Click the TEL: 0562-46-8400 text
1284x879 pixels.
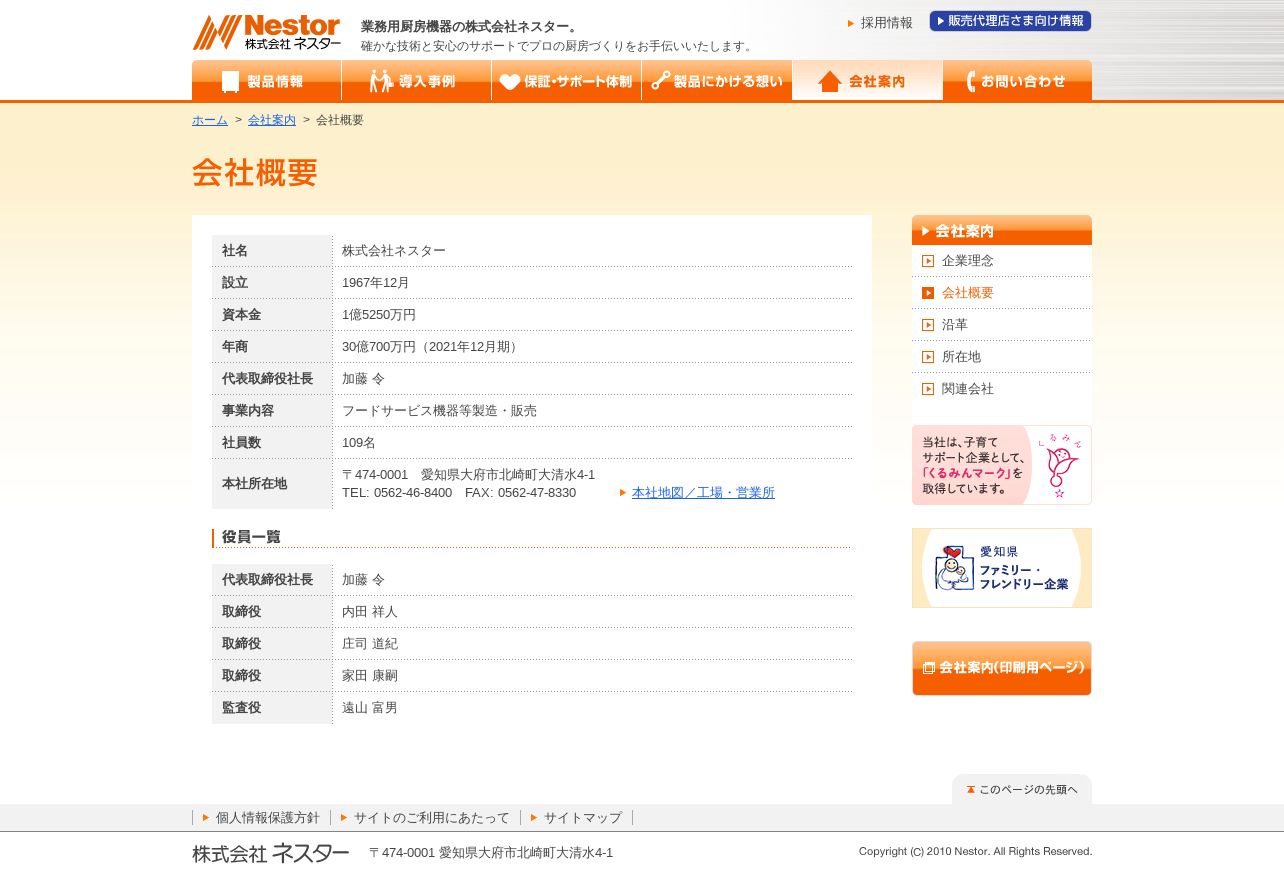click(x=397, y=493)
